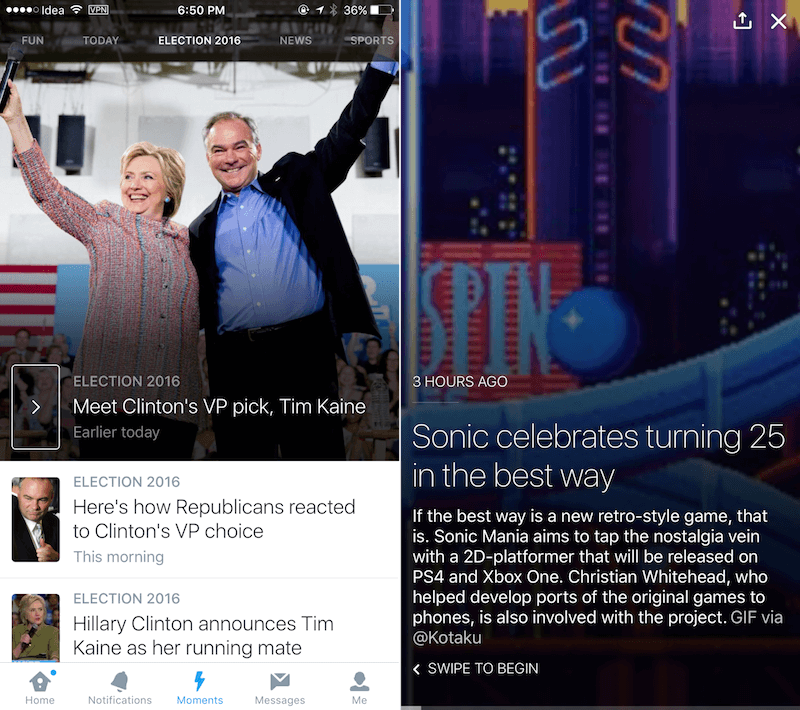This screenshot has width=800, height=710.
Task: Tap the @Kotaku mention link
Action: tap(447, 638)
